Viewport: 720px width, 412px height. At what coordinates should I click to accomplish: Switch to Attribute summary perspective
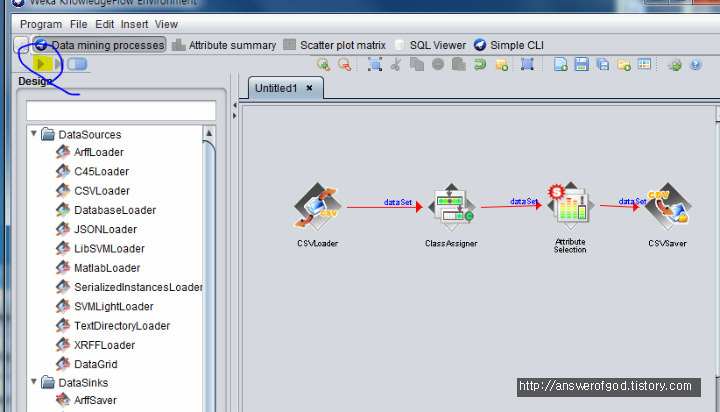pyautogui.click(x=224, y=45)
